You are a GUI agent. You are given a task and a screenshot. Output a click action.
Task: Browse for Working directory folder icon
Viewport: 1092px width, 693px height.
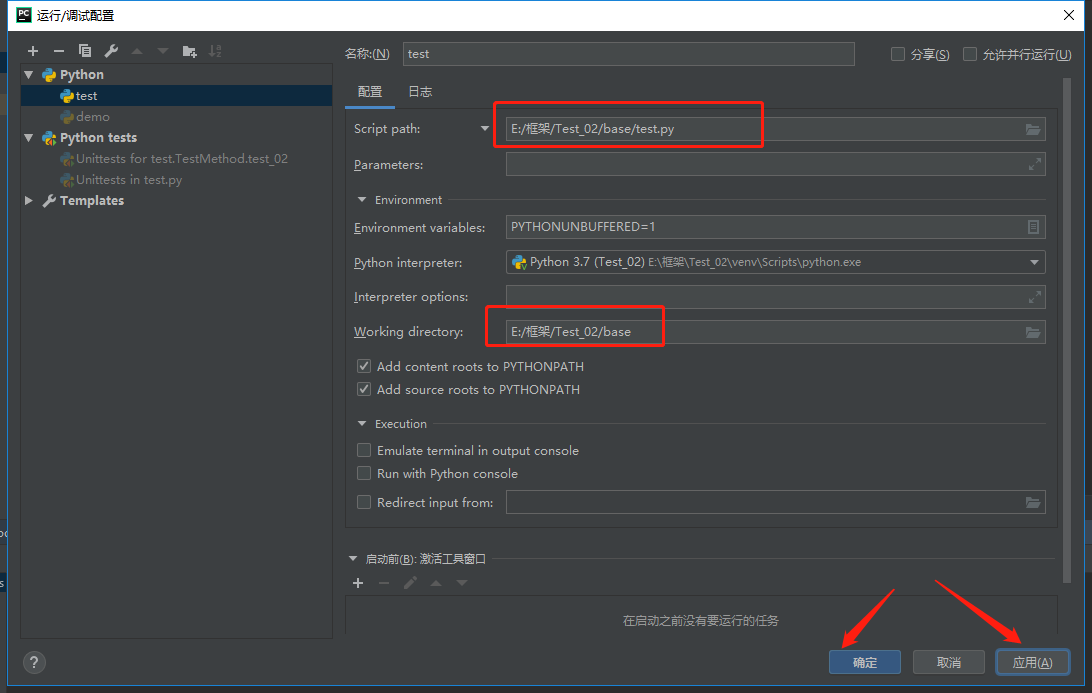tap(1033, 332)
